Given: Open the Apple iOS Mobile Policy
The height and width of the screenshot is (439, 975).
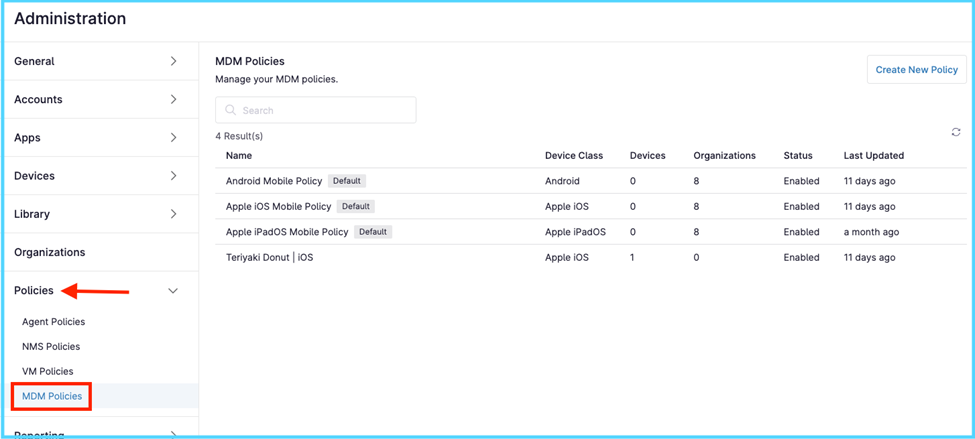Looking at the screenshot, I should pos(278,206).
